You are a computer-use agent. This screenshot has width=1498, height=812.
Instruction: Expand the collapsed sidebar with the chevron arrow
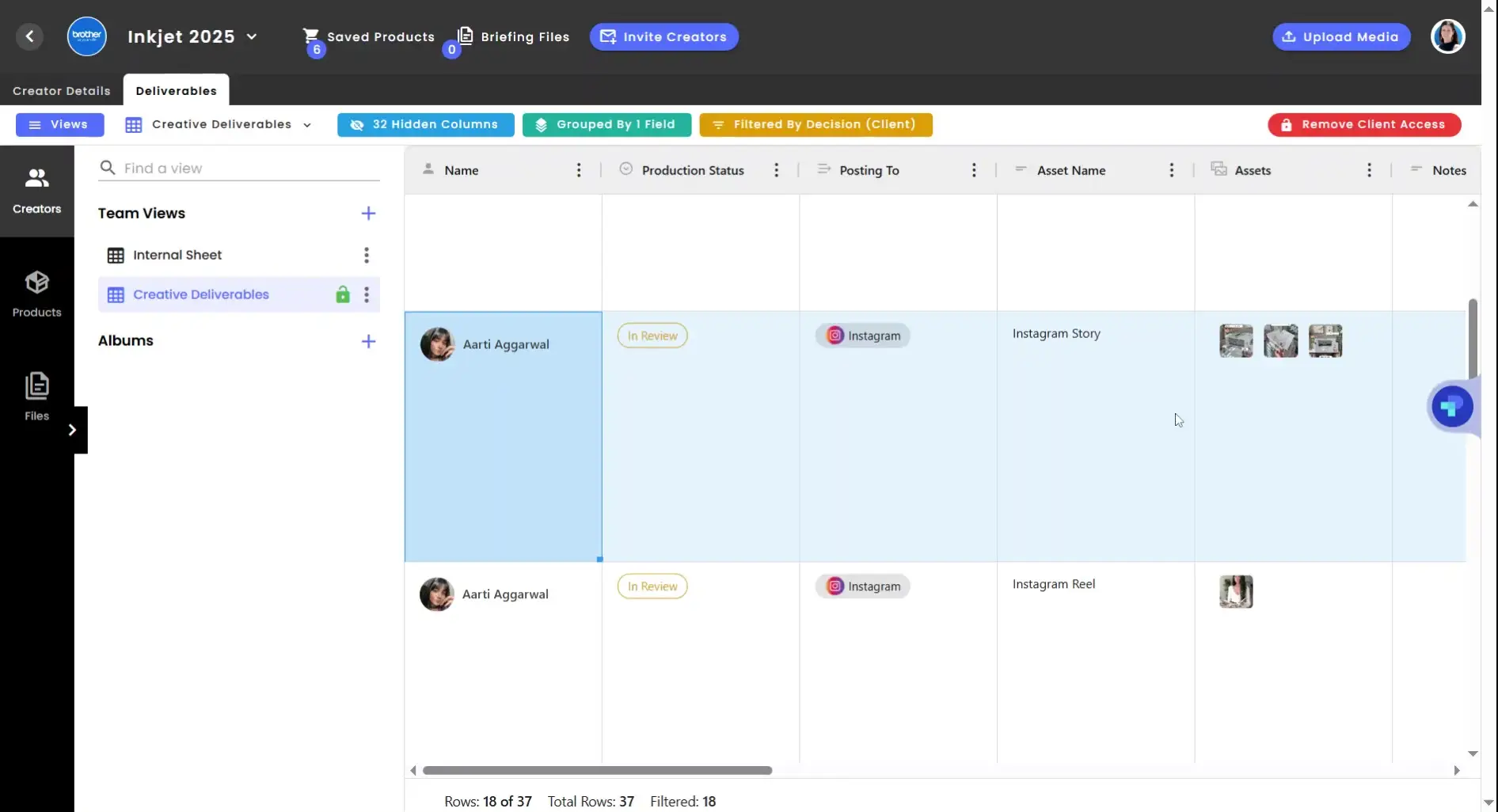pos(74,429)
